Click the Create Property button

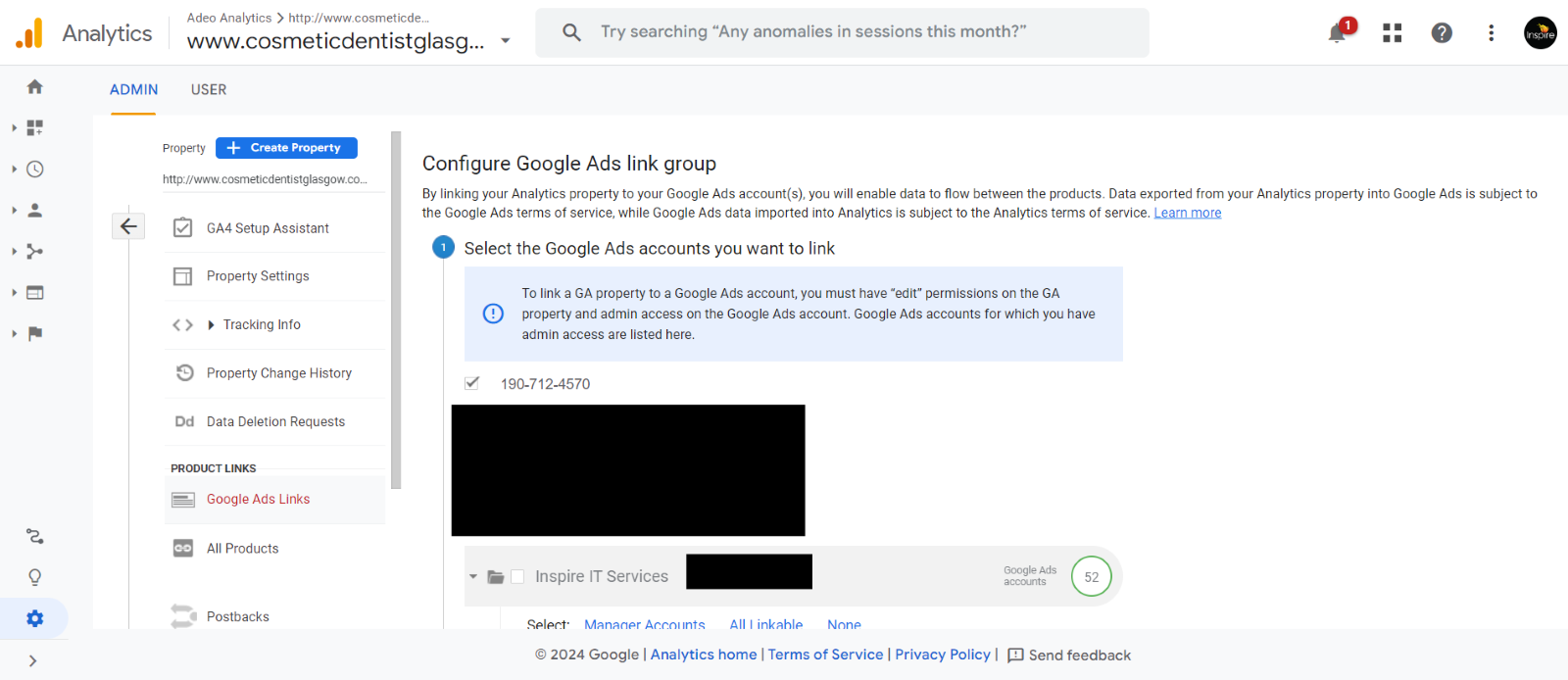pos(286,148)
